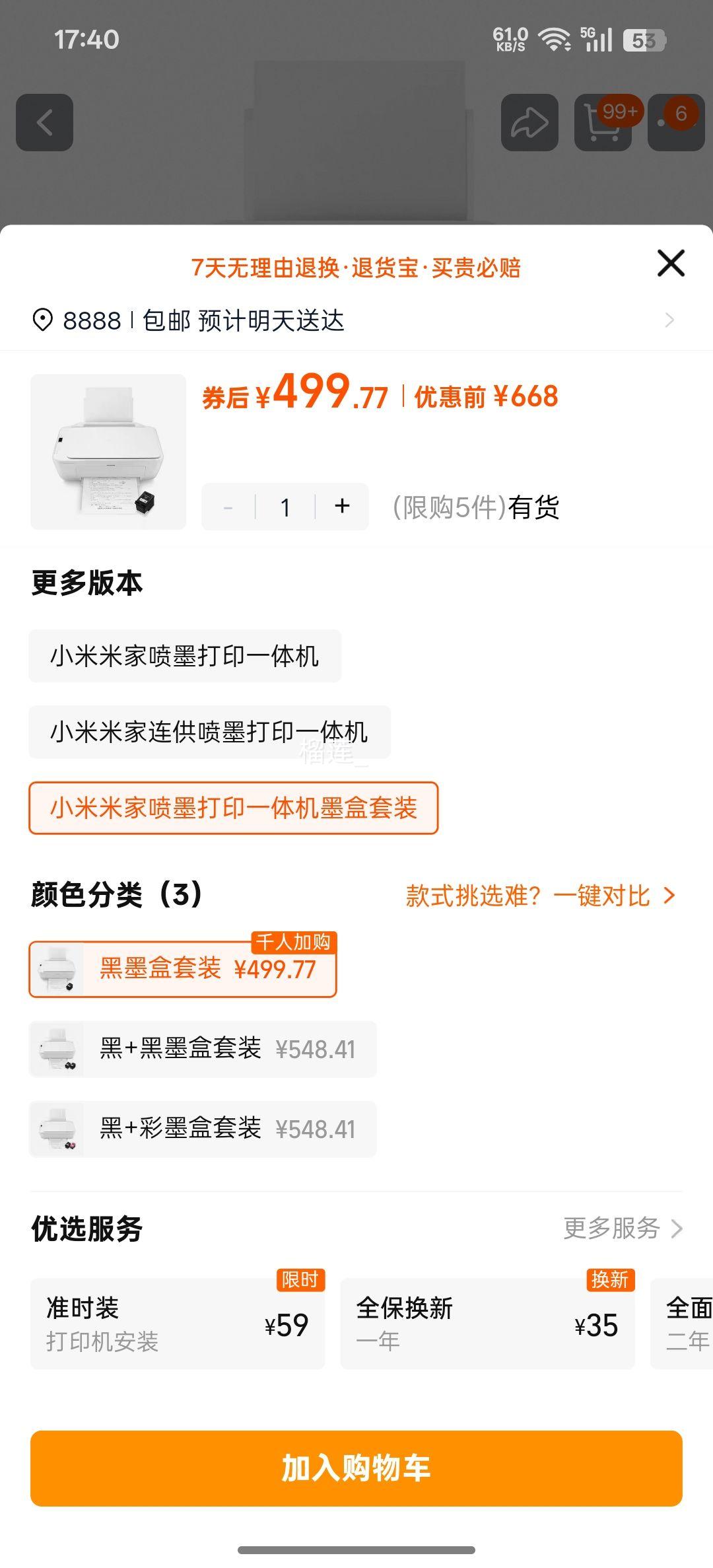713x1568 pixels.
Task: Expand 更多服务 list
Action: (x=622, y=1229)
